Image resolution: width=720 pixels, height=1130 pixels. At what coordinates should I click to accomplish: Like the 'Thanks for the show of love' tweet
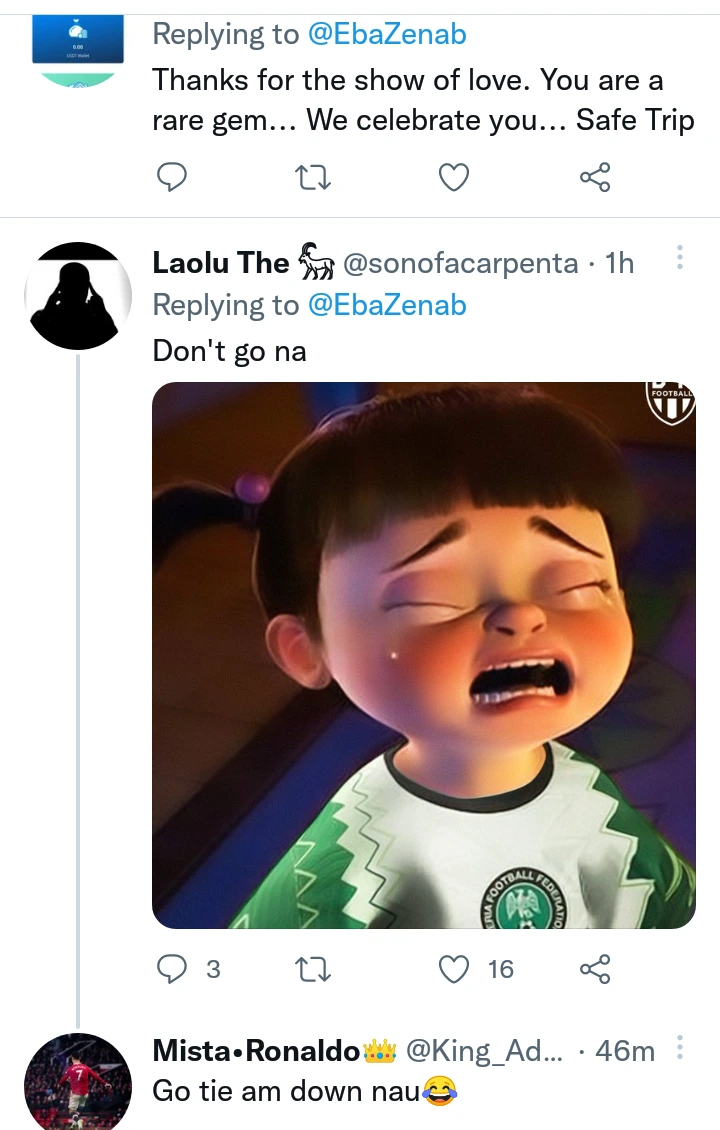click(455, 178)
